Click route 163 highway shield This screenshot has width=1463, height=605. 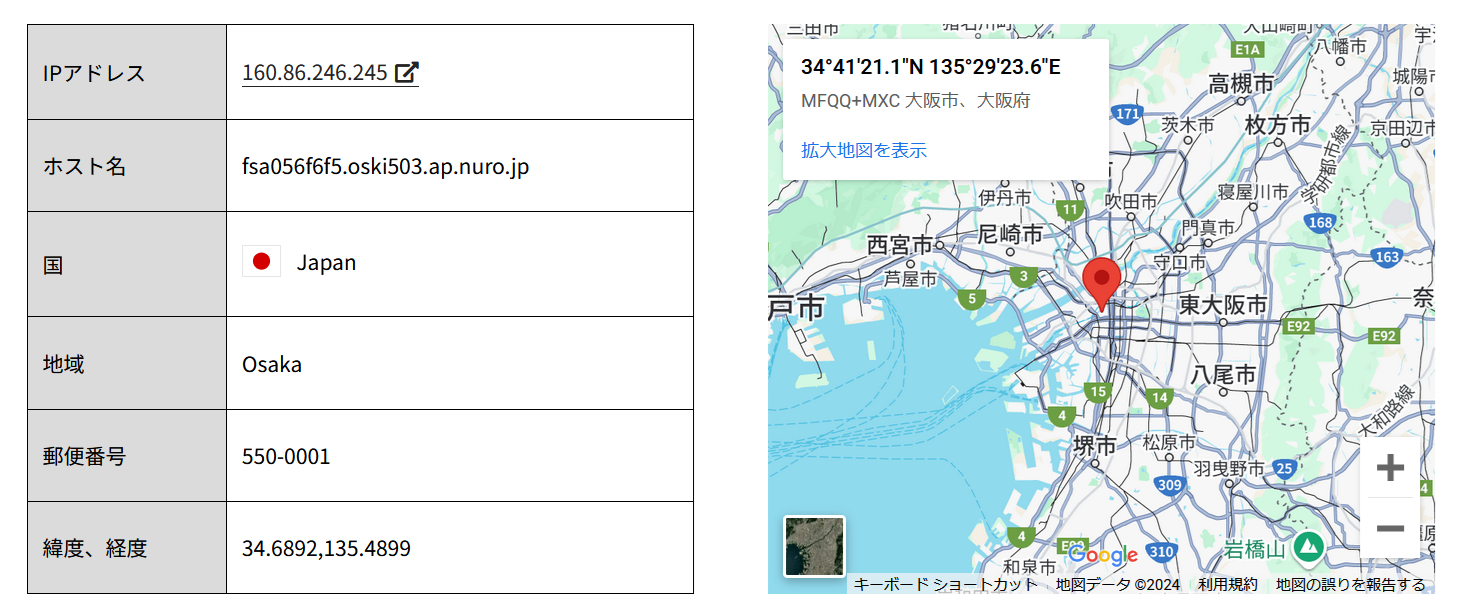click(x=1387, y=257)
